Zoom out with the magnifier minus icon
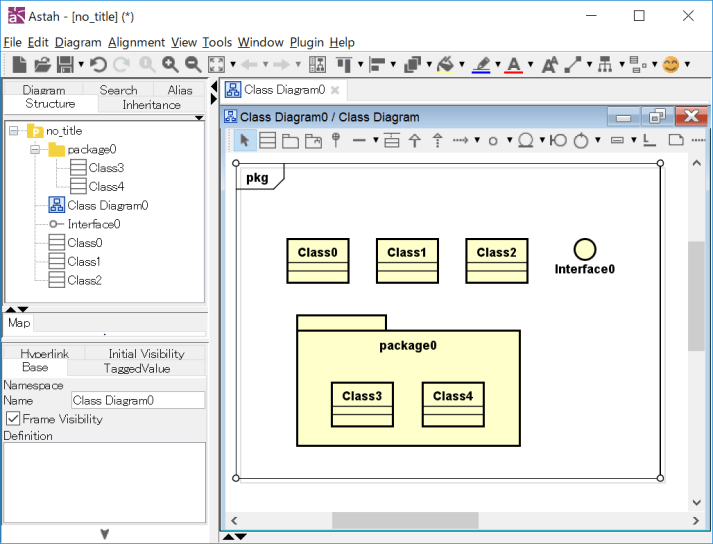 [192, 65]
